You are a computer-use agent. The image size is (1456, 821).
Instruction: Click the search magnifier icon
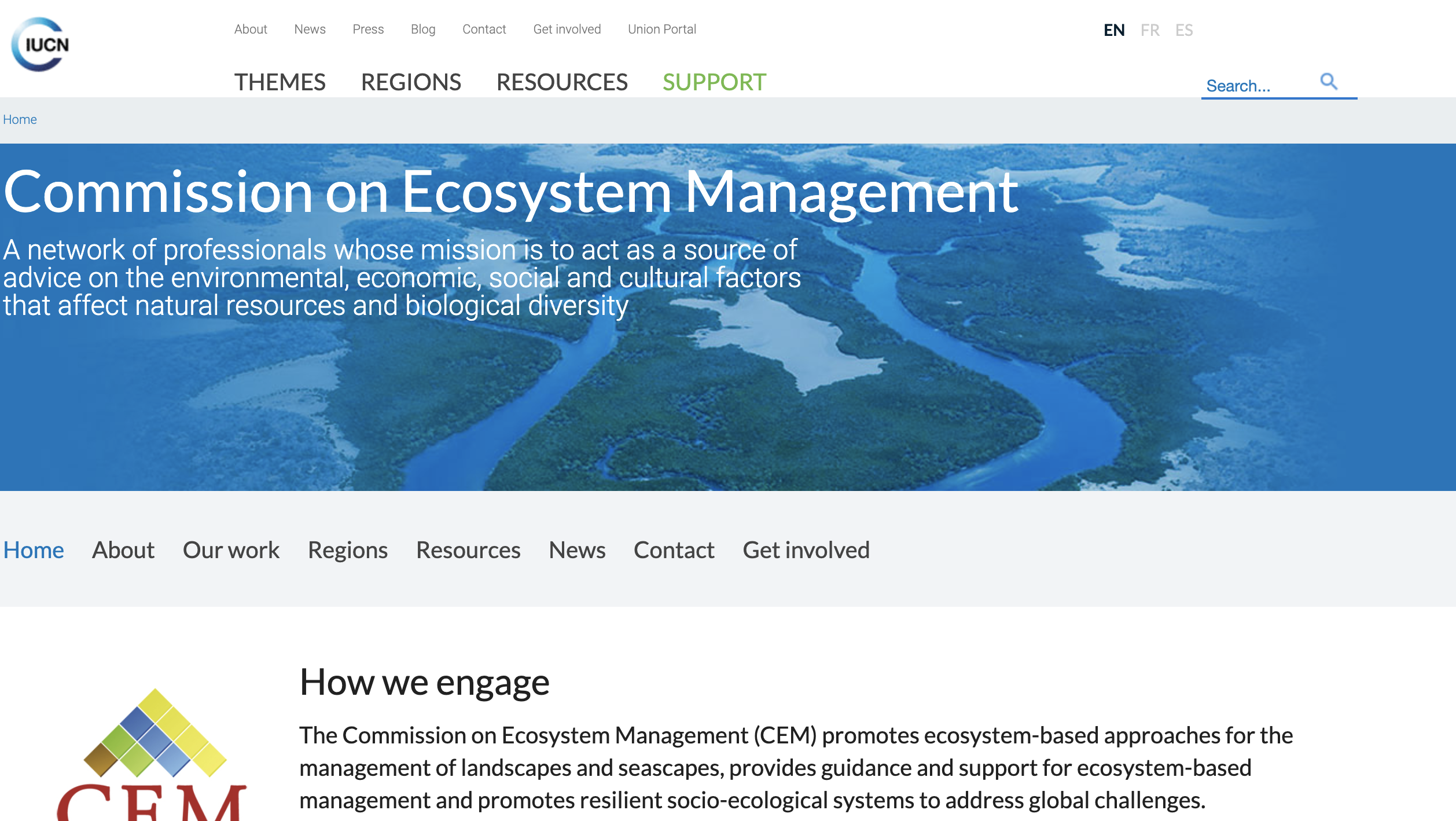tap(1329, 82)
